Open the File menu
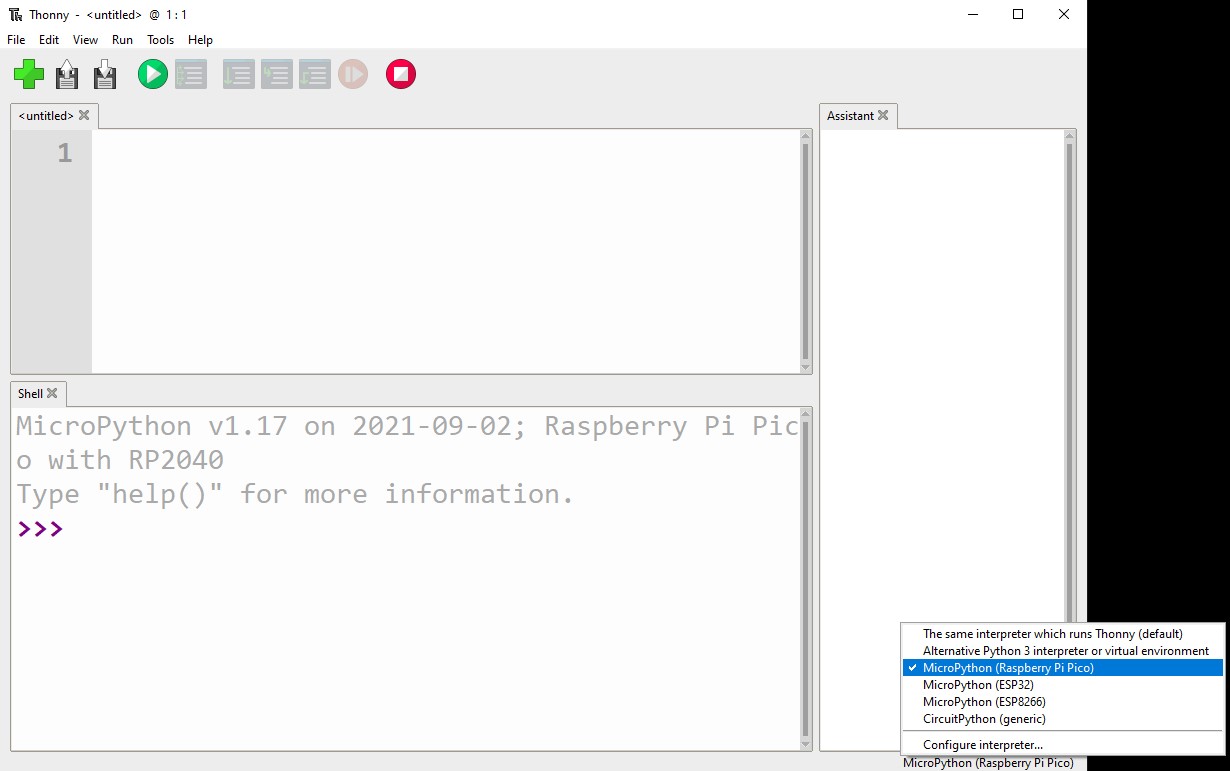Screen dimensions: 1230x771 click(x=16, y=40)
